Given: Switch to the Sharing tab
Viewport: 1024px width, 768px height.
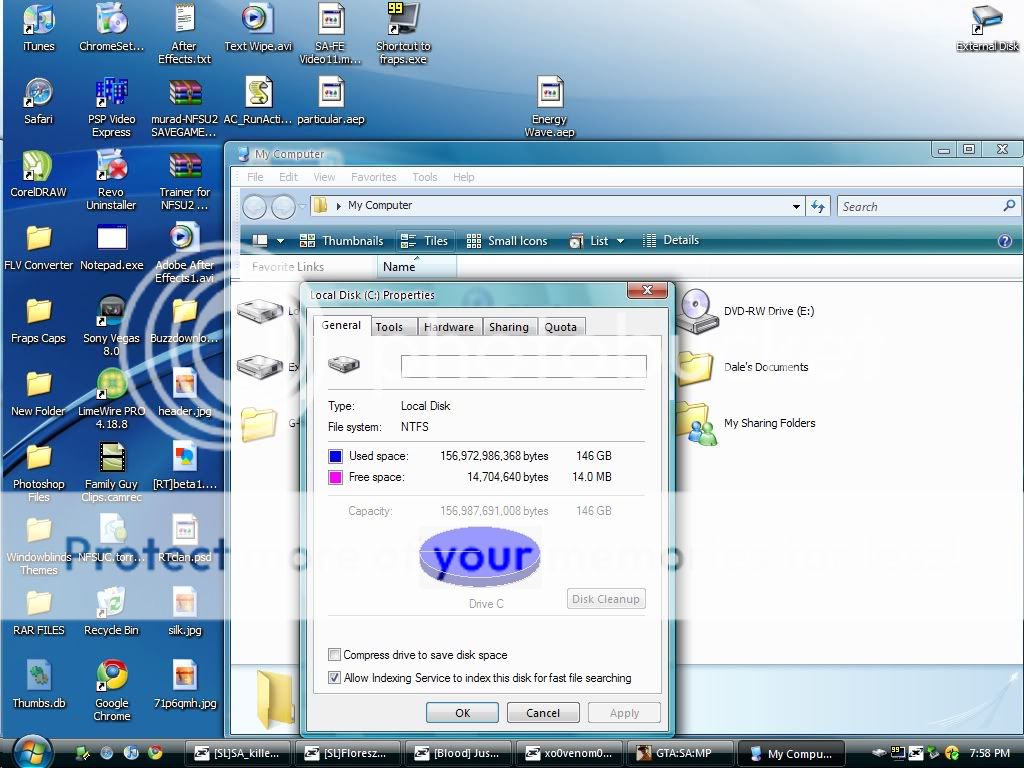Looking at the screenshot, I should (509, 327).
